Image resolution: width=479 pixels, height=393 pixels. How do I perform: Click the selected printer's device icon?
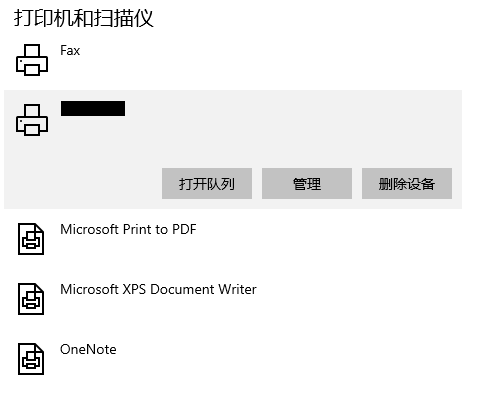point(32,120)
